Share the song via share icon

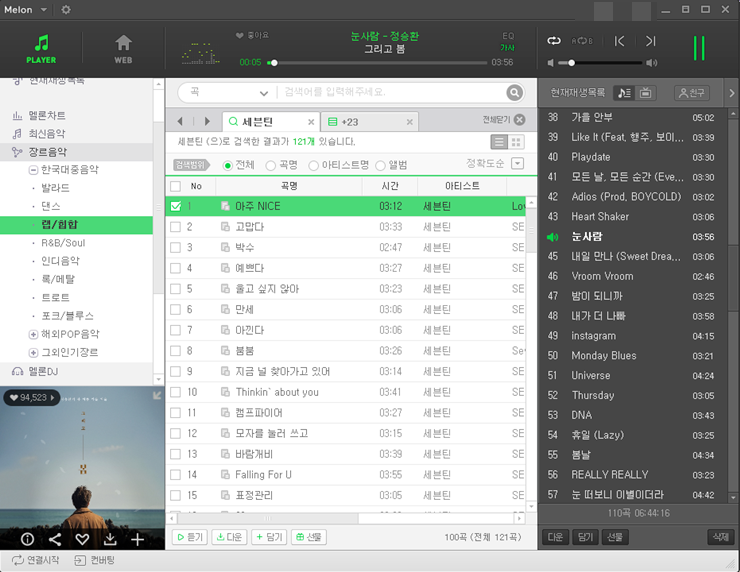[55, 539]
